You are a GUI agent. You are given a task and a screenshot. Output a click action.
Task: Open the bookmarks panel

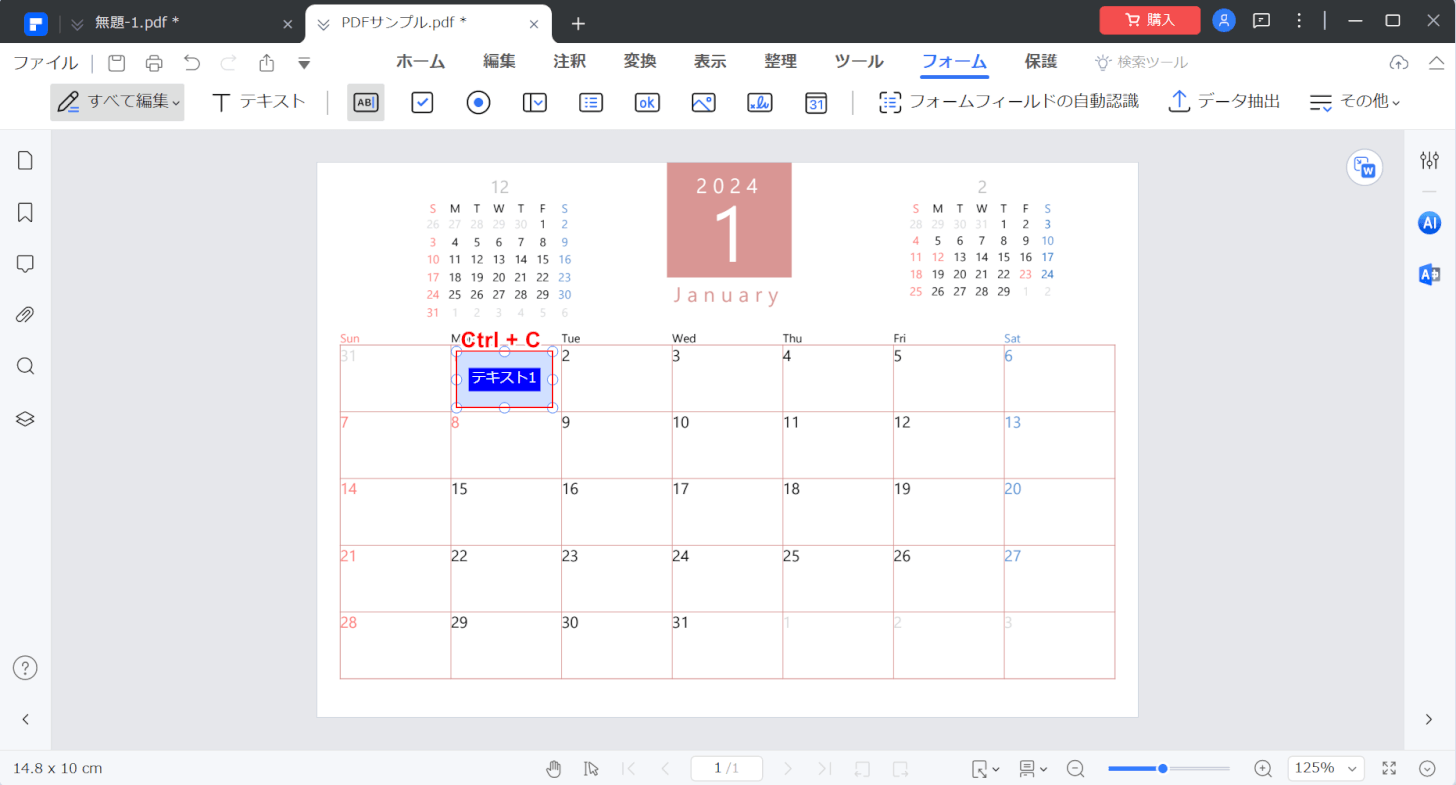coord(26,212)
